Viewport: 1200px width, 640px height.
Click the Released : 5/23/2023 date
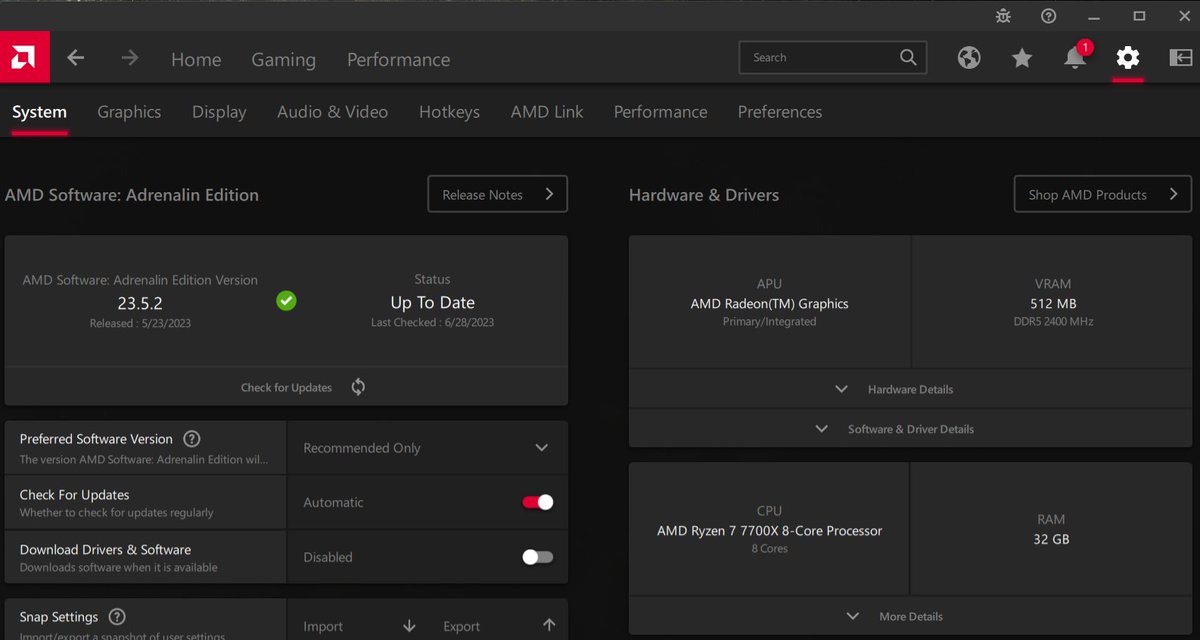click(x=140, y=323)
